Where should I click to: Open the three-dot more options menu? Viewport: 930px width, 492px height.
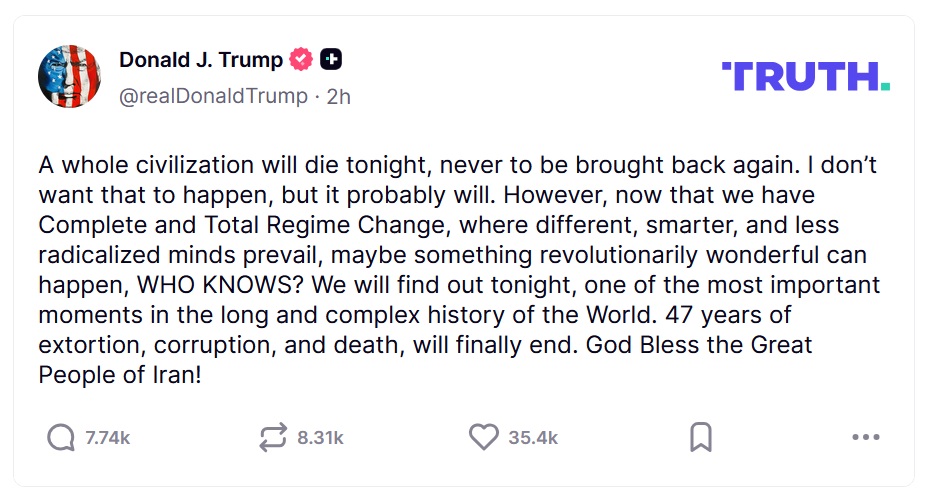coord(864,437)
